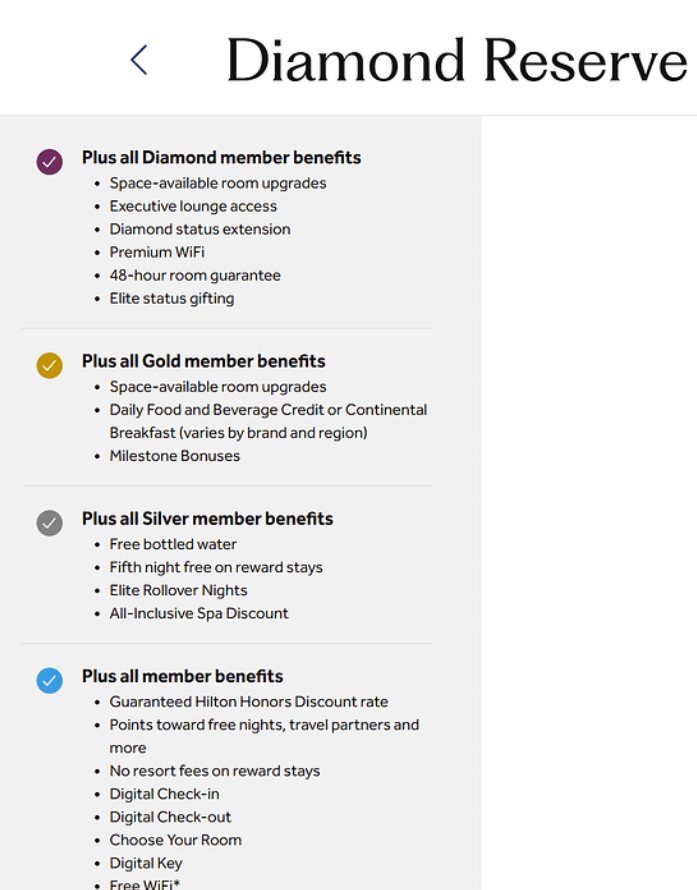Select 'Elite status gifting' benefit

(172, 298)
